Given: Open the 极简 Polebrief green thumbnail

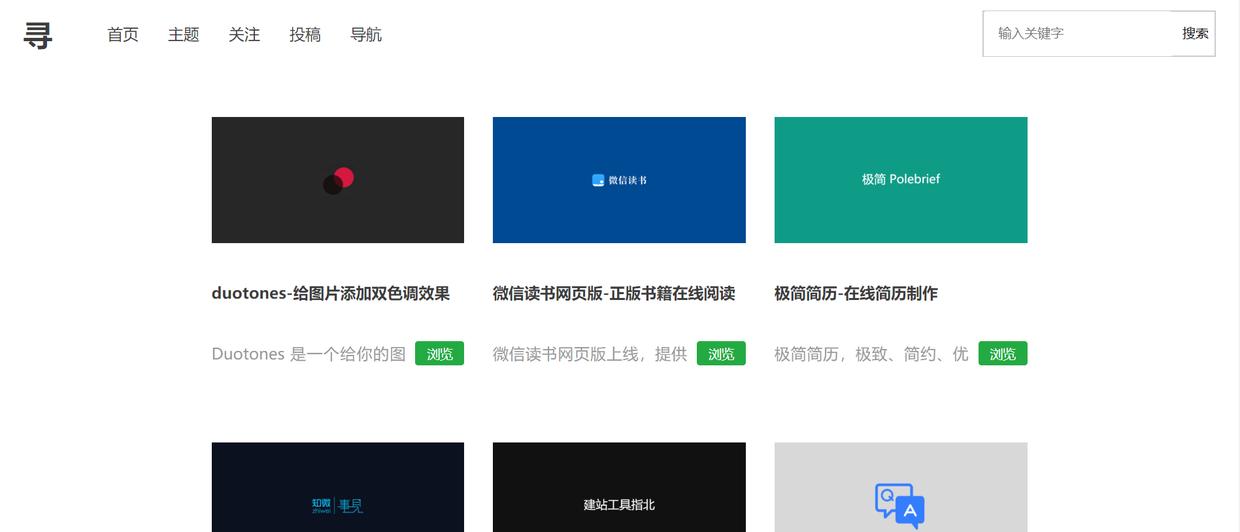Looking at the screenshot, I should pyautogui.click(x=901, y=180).
